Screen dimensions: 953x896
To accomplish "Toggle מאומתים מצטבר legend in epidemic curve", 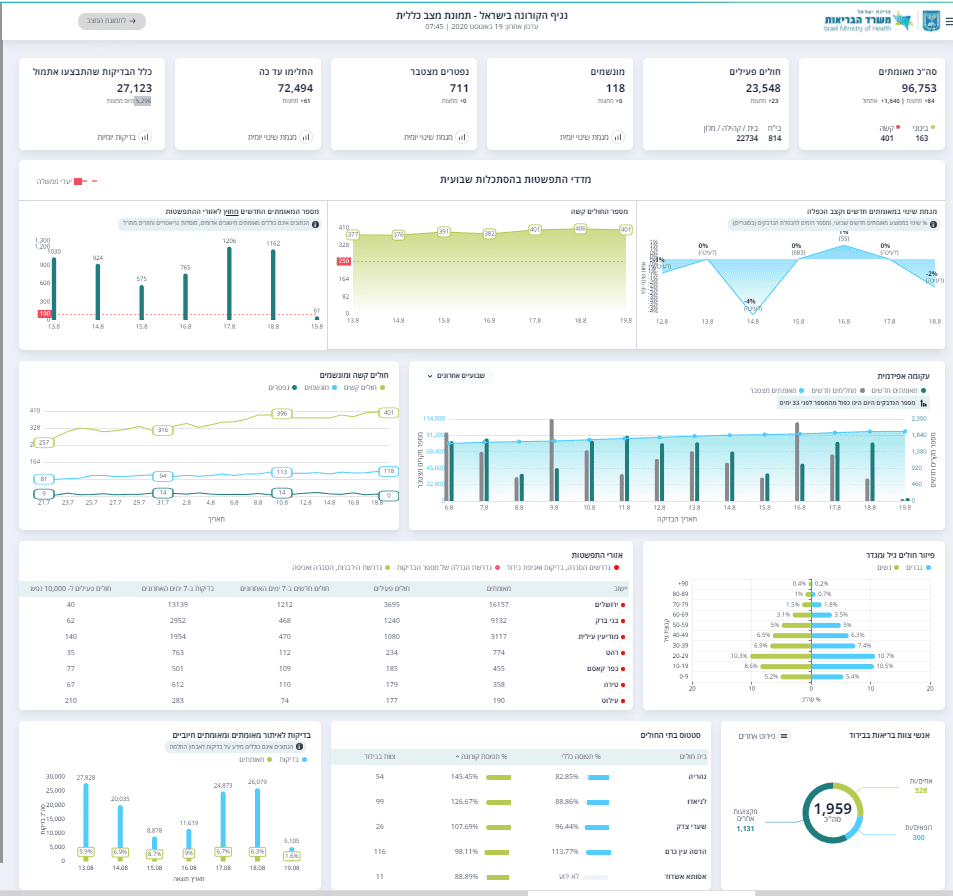I will pos(777,390).
